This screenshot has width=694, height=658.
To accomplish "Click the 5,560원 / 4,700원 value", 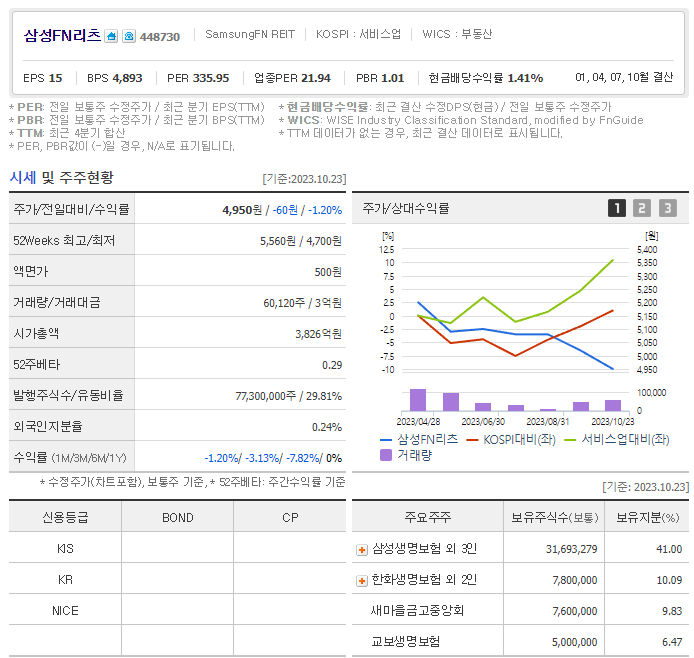I will point(301,241).
